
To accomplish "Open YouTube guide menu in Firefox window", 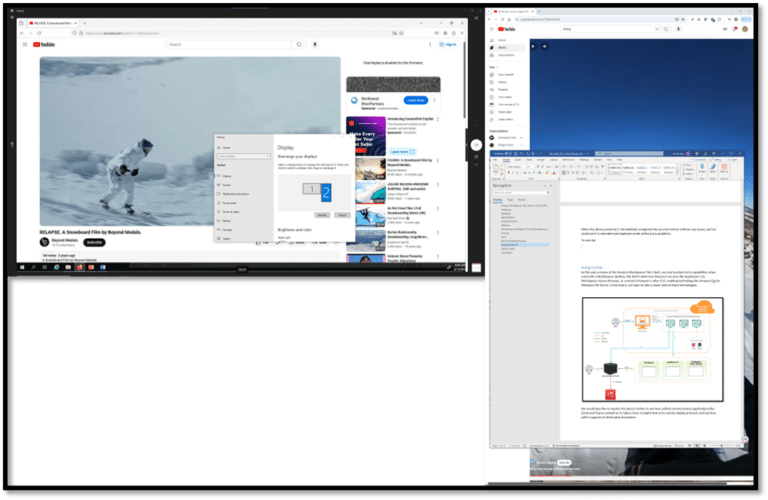I will coord(25,45).
